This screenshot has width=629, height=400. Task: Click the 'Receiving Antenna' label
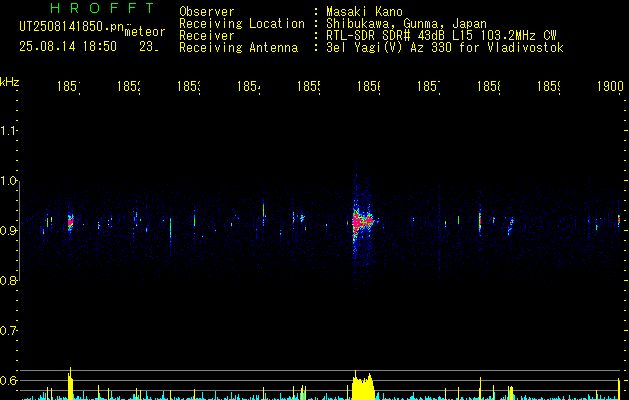pos(238,48)
